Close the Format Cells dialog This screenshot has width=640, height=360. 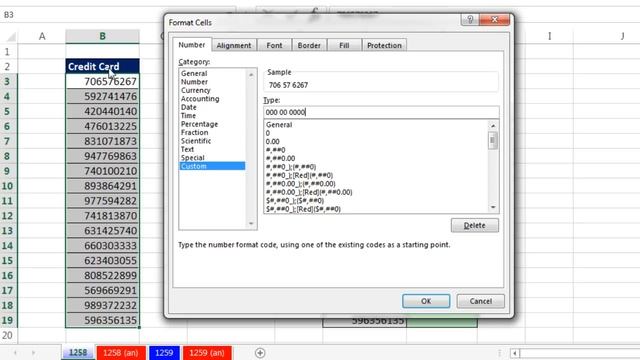[x=495, y=20]
